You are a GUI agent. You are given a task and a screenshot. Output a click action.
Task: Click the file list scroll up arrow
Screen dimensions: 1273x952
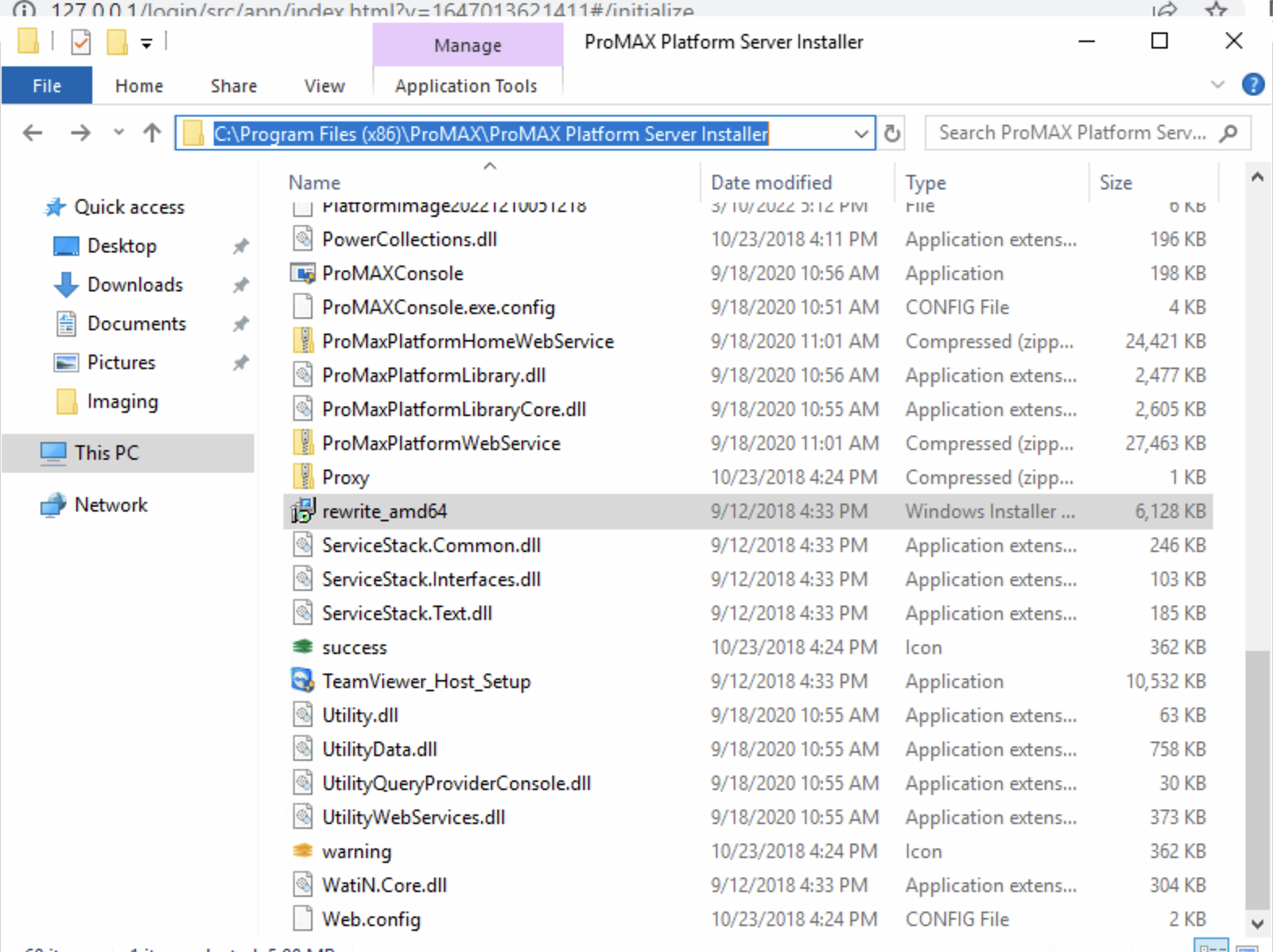point(1258,177)
